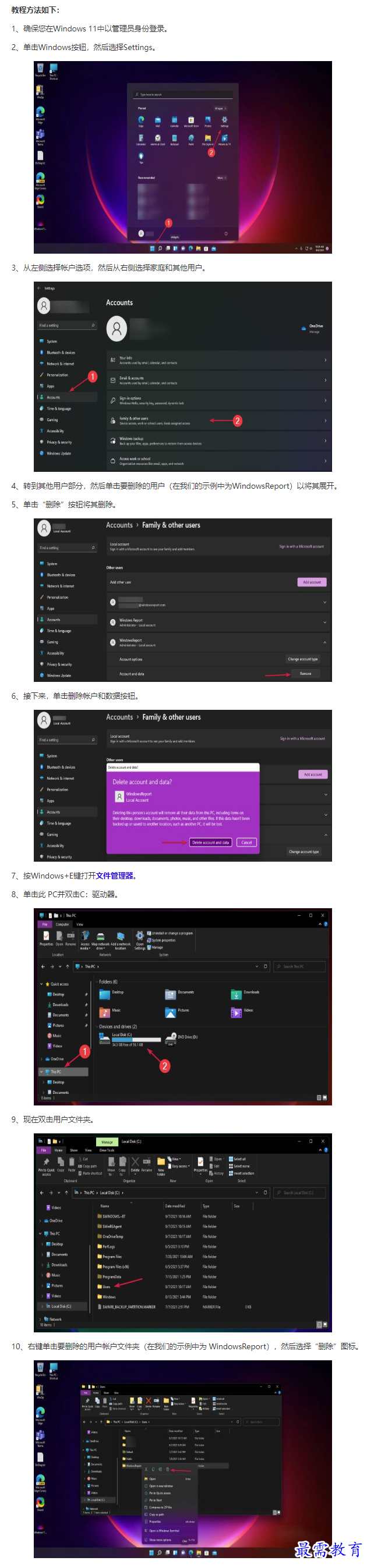This screenshot has height=1568, width=367.
Task: Sort by Date modified column header
Action: point(175,1206)
